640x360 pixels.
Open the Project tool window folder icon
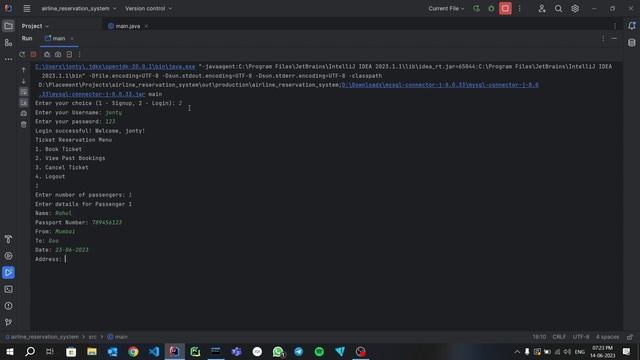tap(8, 26)
